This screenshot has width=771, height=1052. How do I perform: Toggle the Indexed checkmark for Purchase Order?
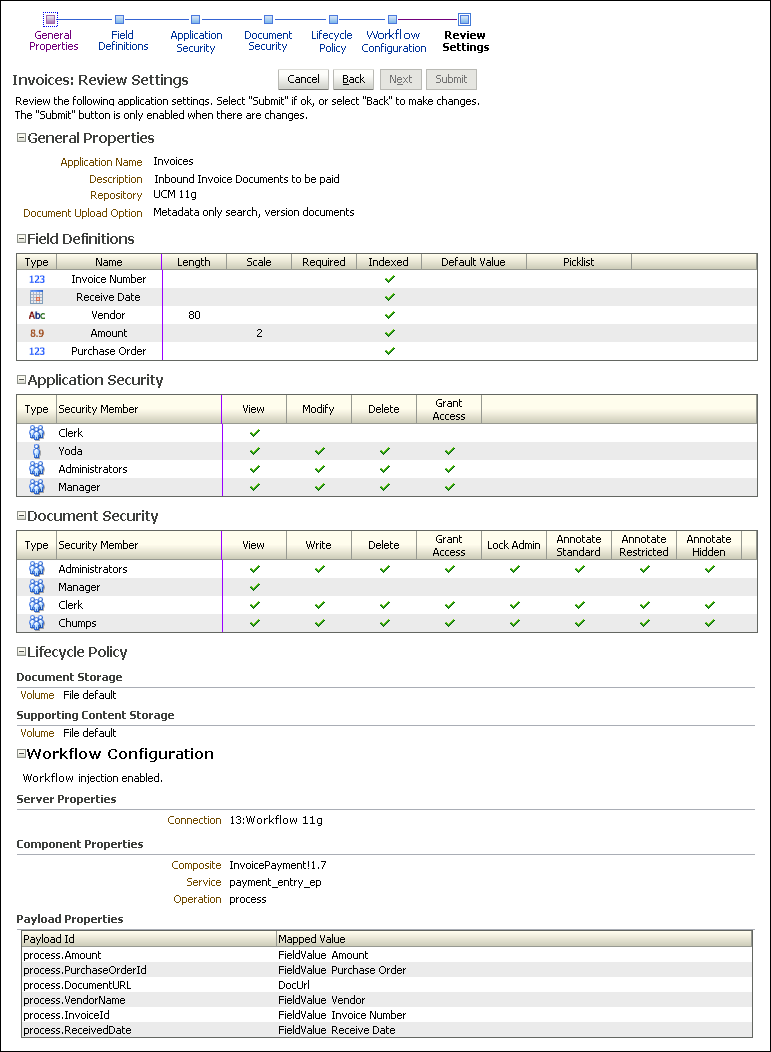390,351
